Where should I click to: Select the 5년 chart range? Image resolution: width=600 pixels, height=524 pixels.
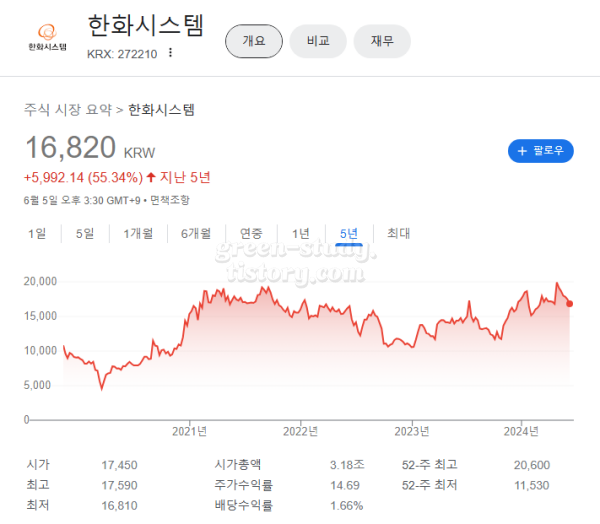[x=349, y=233]
